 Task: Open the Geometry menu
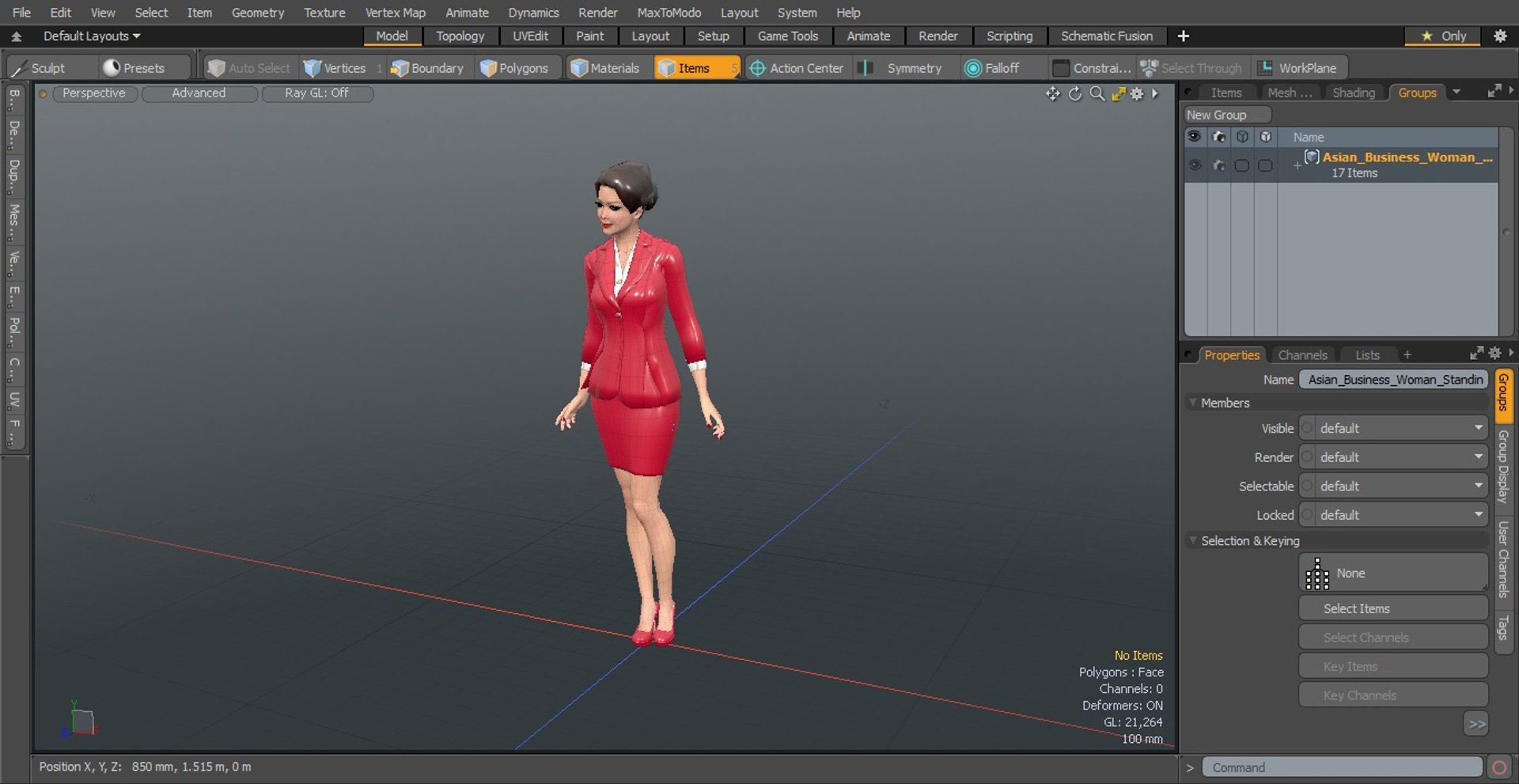[257, 13]
